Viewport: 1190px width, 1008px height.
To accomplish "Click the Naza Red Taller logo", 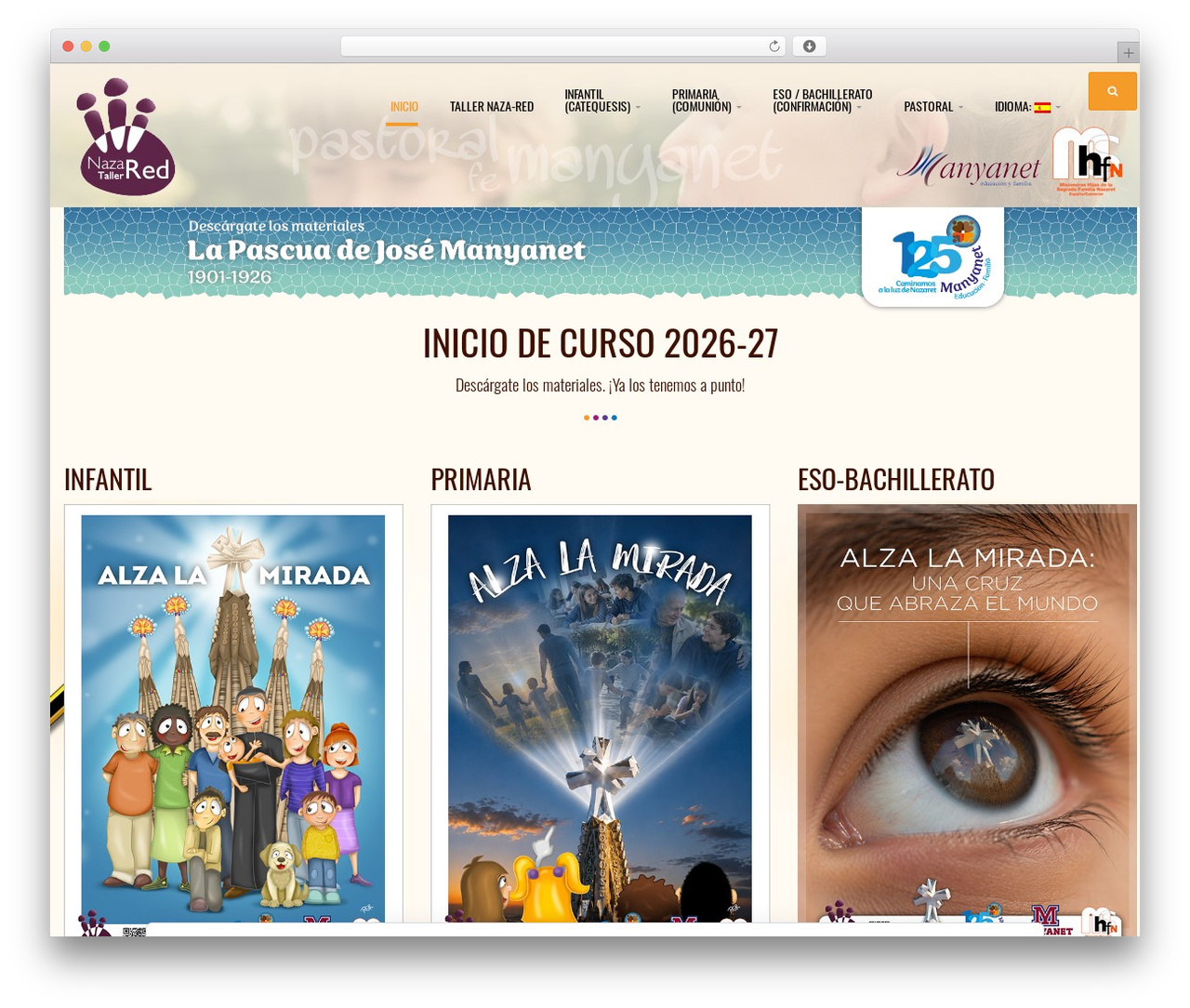I will click(x=126, y=137).
